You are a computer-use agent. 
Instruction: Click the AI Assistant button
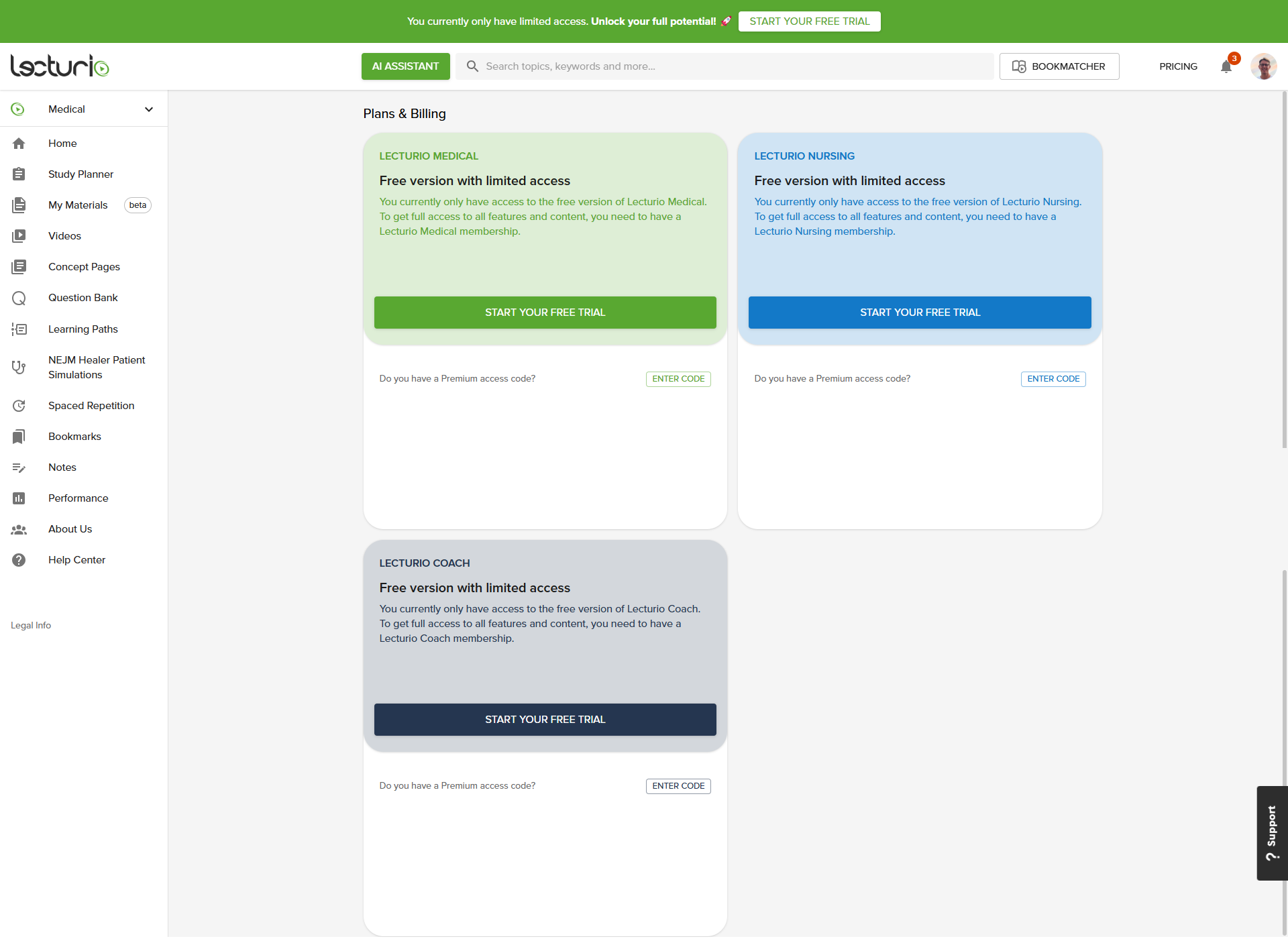[405, 66]
